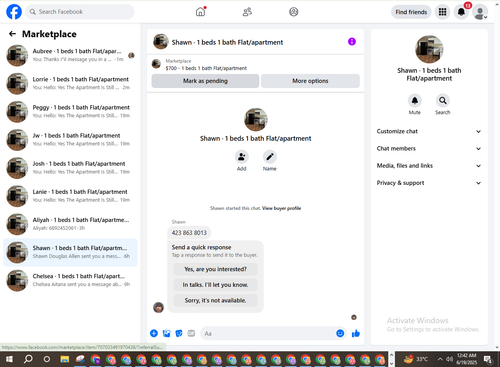Choose a GIF from the composer
This screenshot has height=367, width=500.
(x=191, y=333)
